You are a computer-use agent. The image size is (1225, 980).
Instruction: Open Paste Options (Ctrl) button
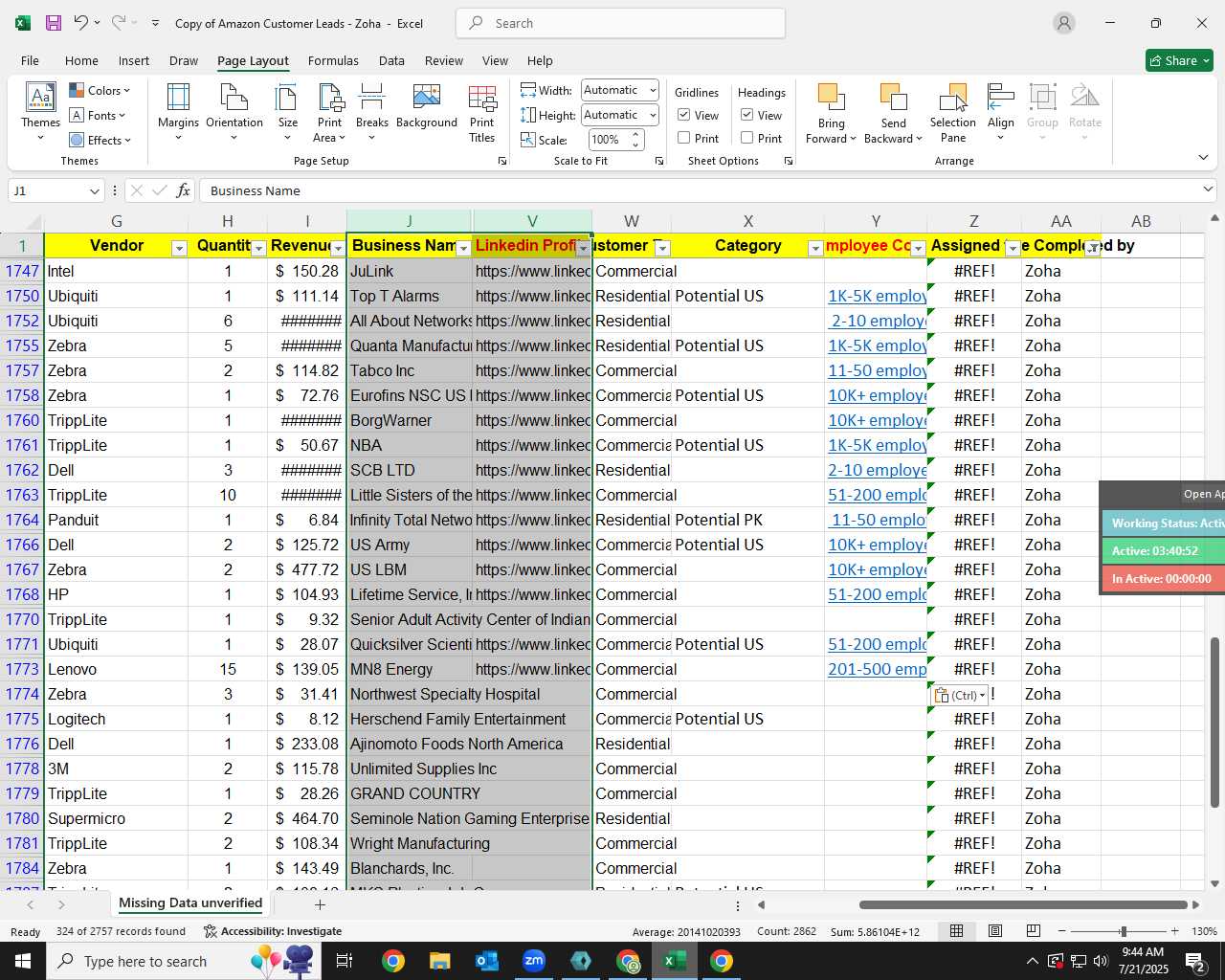point(960,696)
